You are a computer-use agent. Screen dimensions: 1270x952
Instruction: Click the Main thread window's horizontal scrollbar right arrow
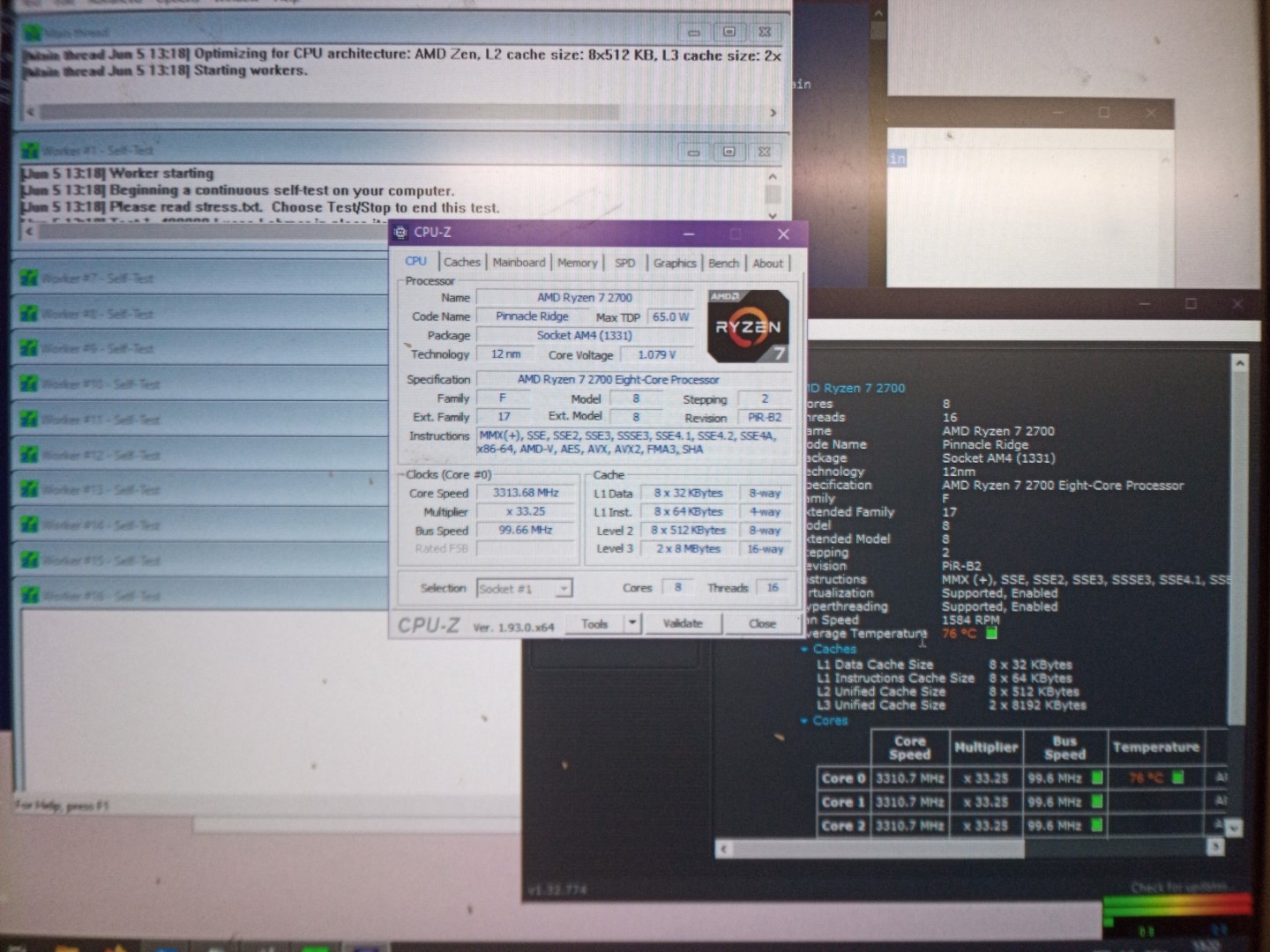point(773,112)
